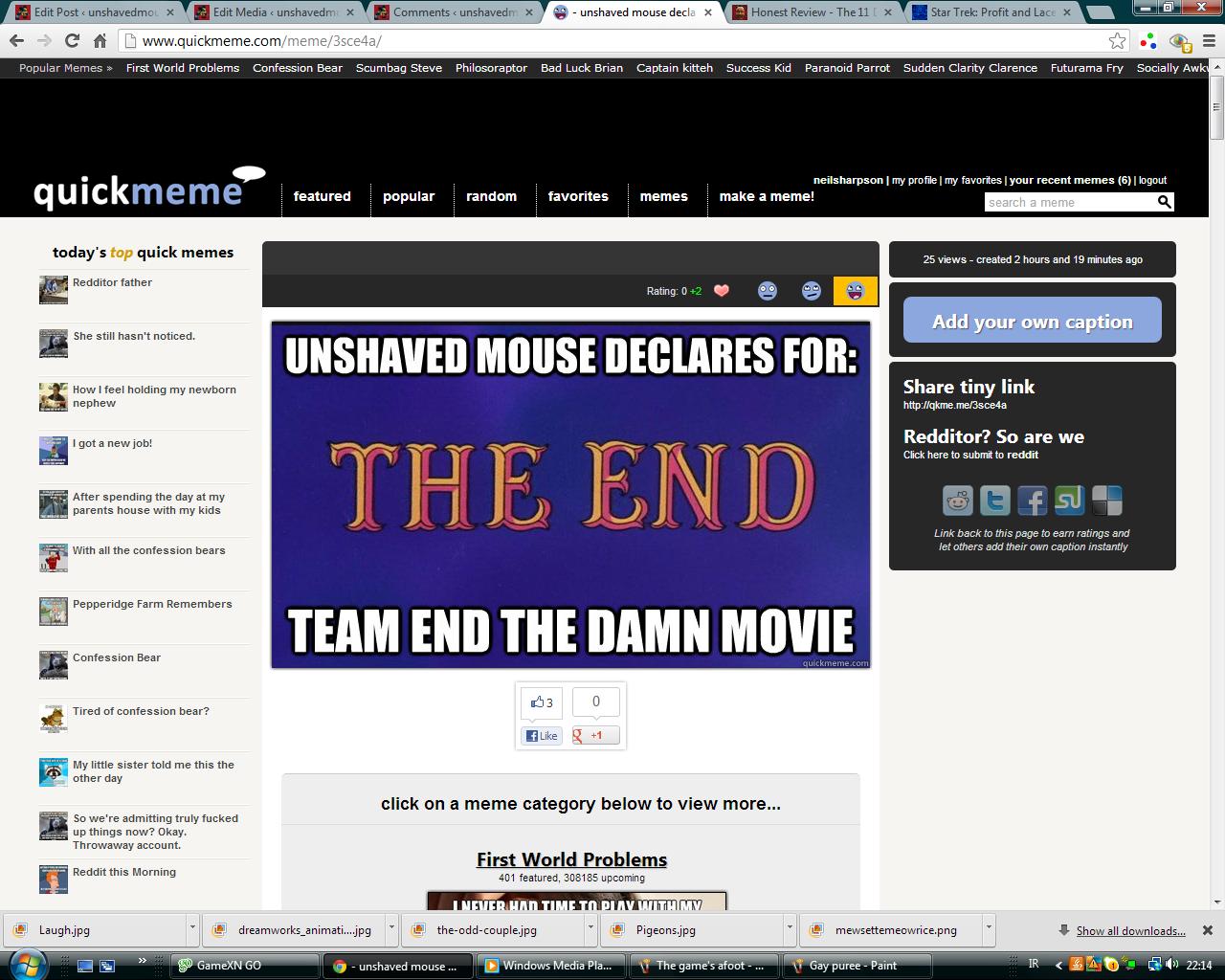Open dropdown arrow for Pigeons.jpg download
The height and width of the screenshot is (980, 1225).
point(790,929)
